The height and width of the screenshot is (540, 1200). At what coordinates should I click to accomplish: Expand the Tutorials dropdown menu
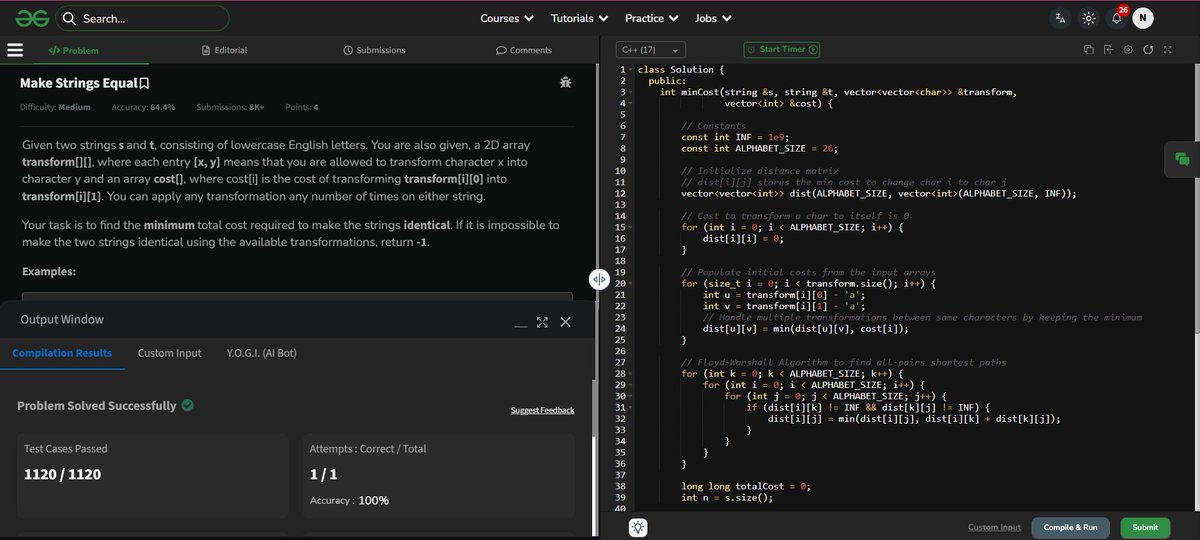pos(580,18)
